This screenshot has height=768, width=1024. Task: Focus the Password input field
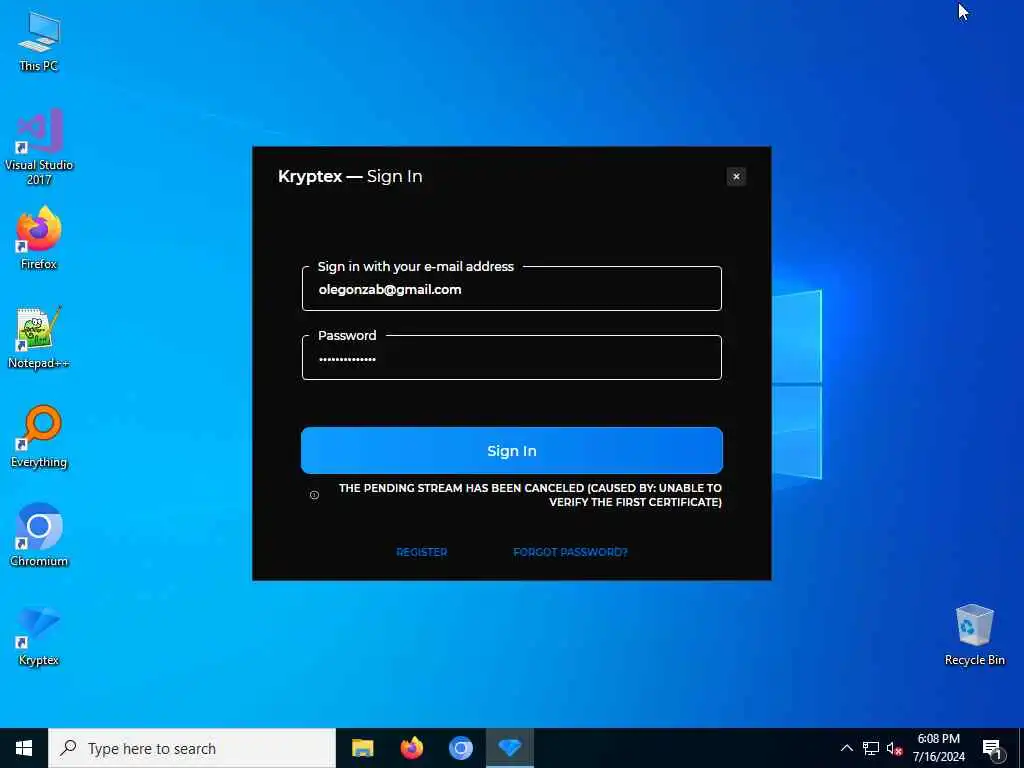[x=512, y=358]
